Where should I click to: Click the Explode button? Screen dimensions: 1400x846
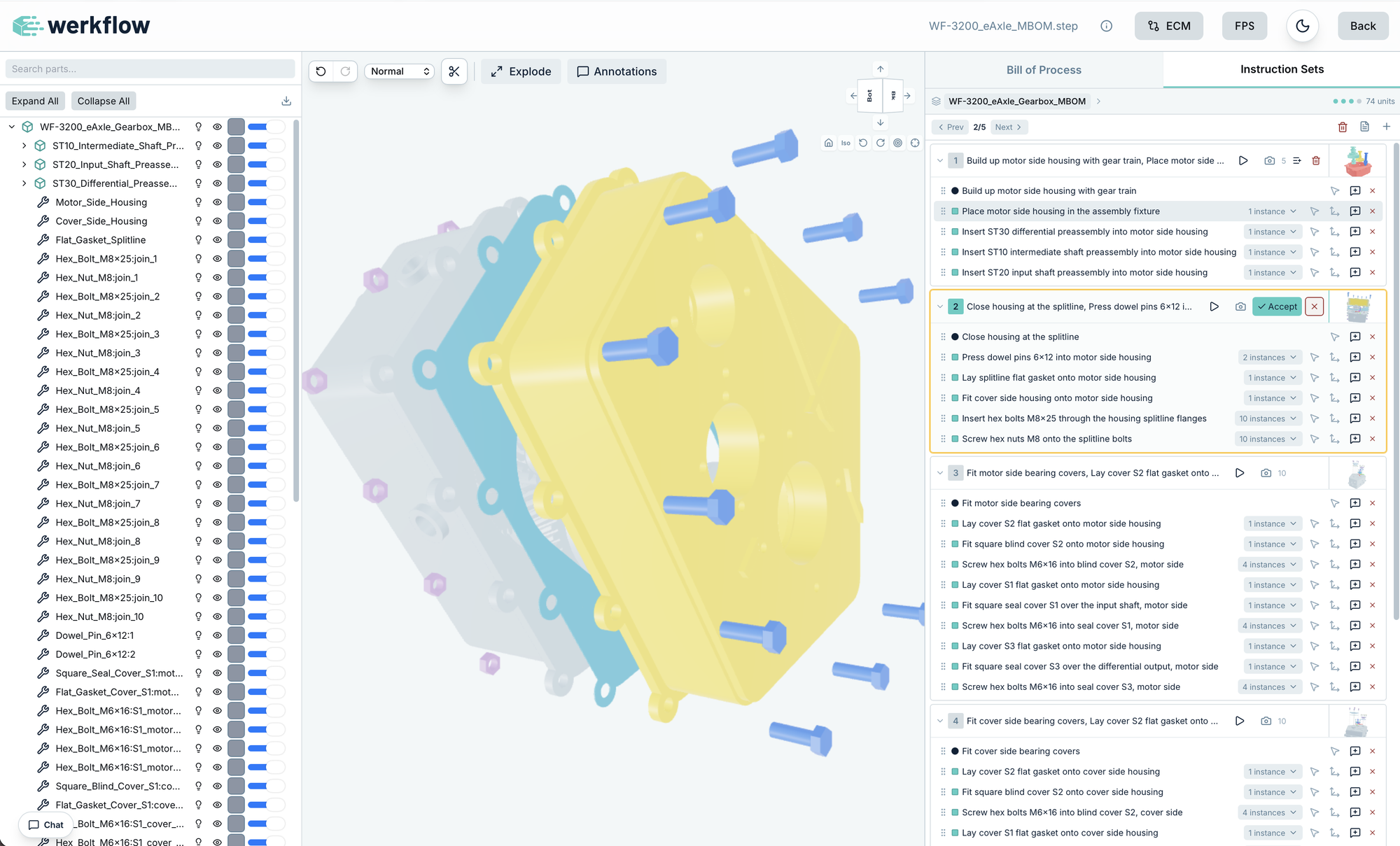coord(521,71)
